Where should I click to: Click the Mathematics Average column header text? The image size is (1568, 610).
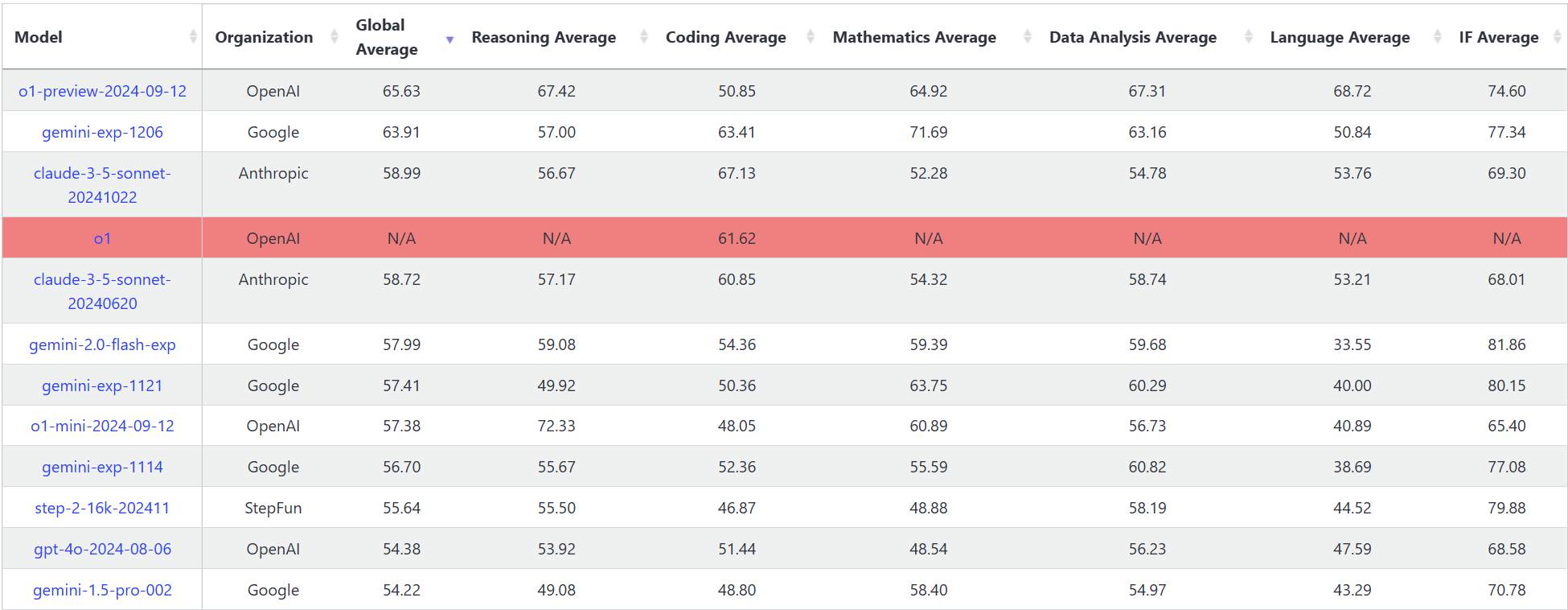click(914, 37)
